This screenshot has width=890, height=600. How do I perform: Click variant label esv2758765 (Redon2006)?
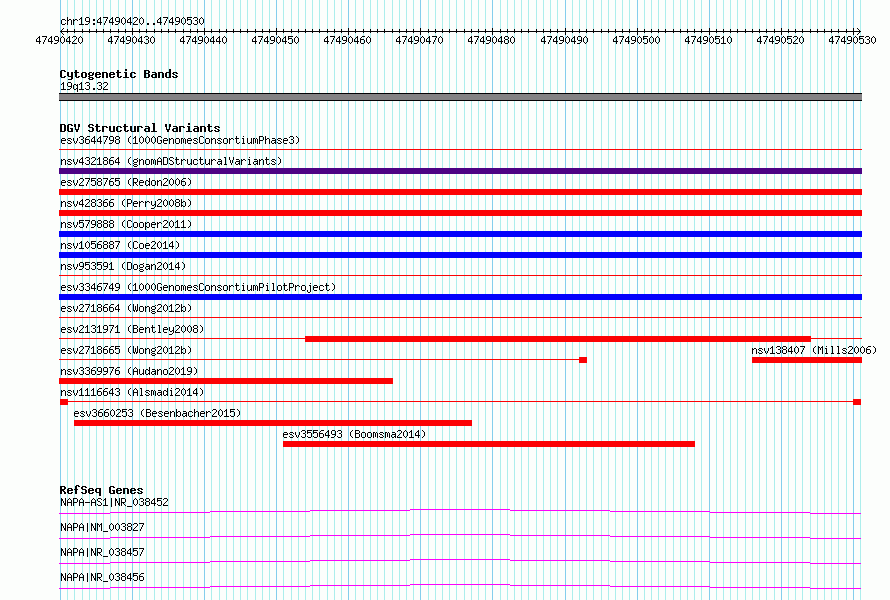coord(126,182)
